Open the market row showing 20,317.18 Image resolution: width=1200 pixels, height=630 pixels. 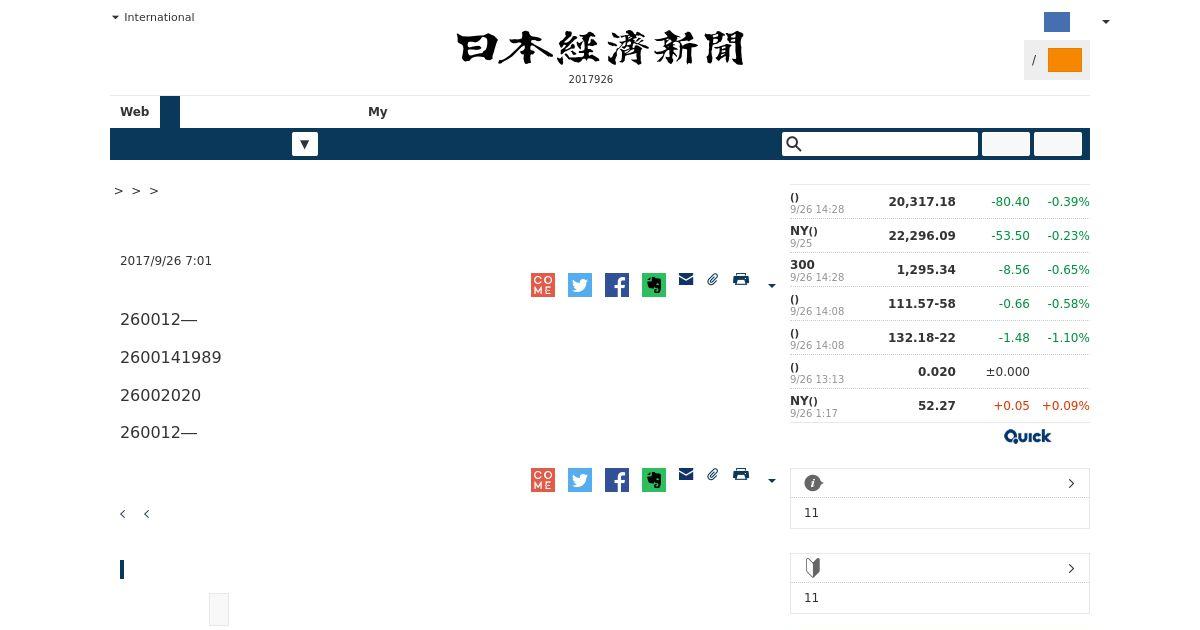coord(940,202)
